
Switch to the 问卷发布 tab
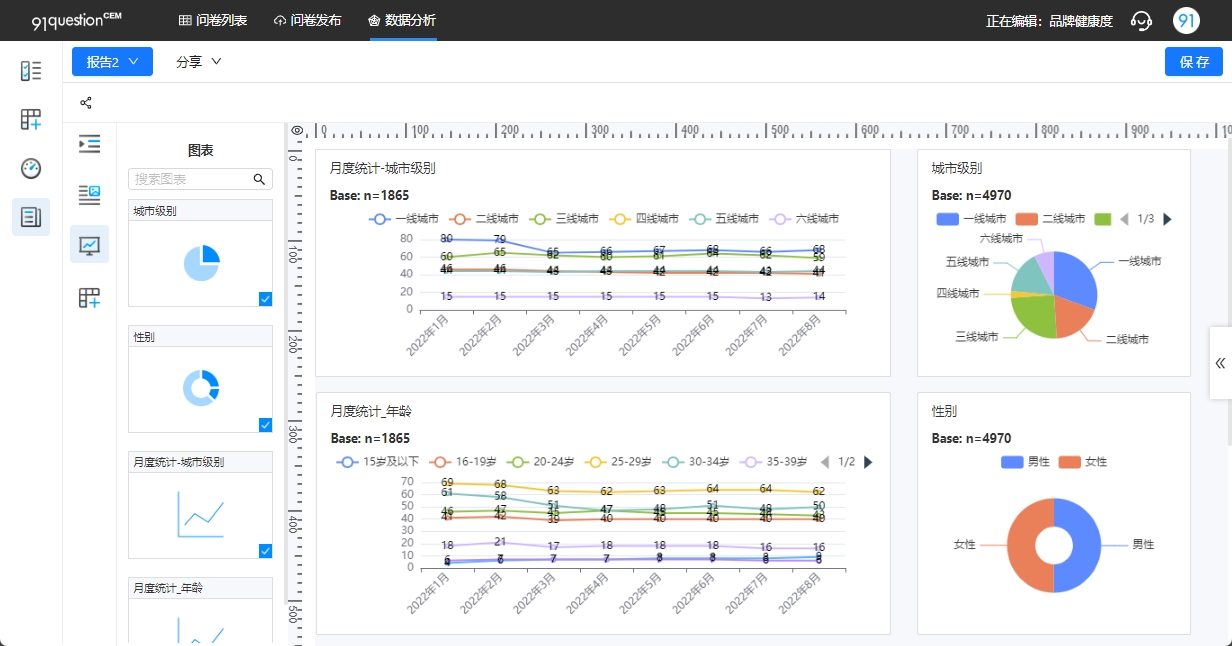307,20
